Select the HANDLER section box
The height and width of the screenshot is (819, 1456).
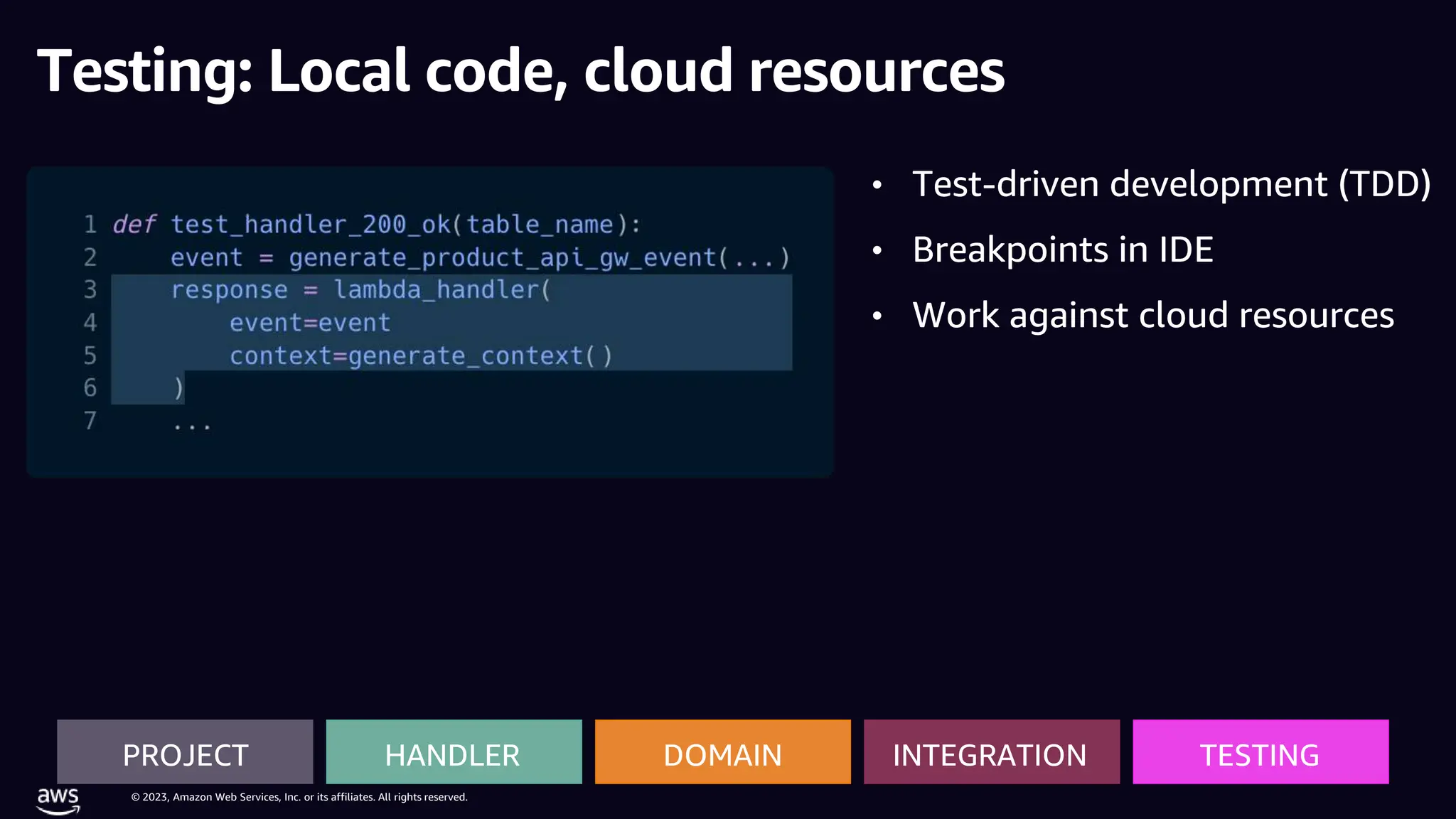point(454,751)
